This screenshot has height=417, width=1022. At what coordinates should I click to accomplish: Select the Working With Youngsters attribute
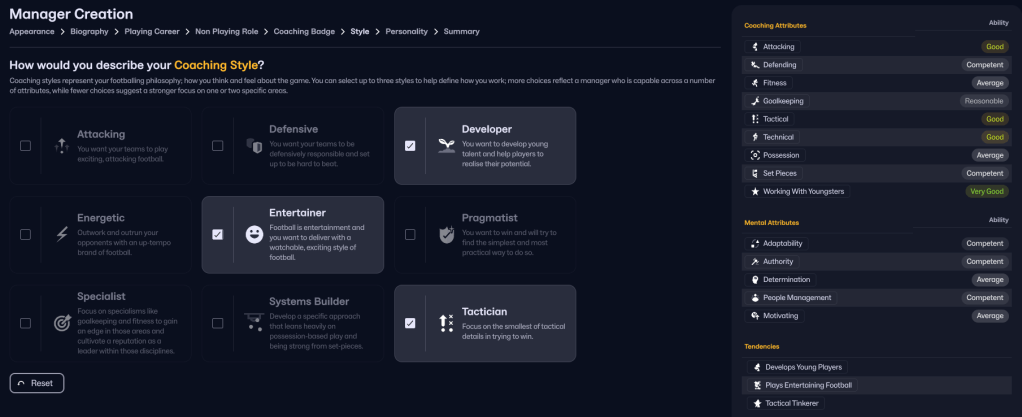(803, 191)
